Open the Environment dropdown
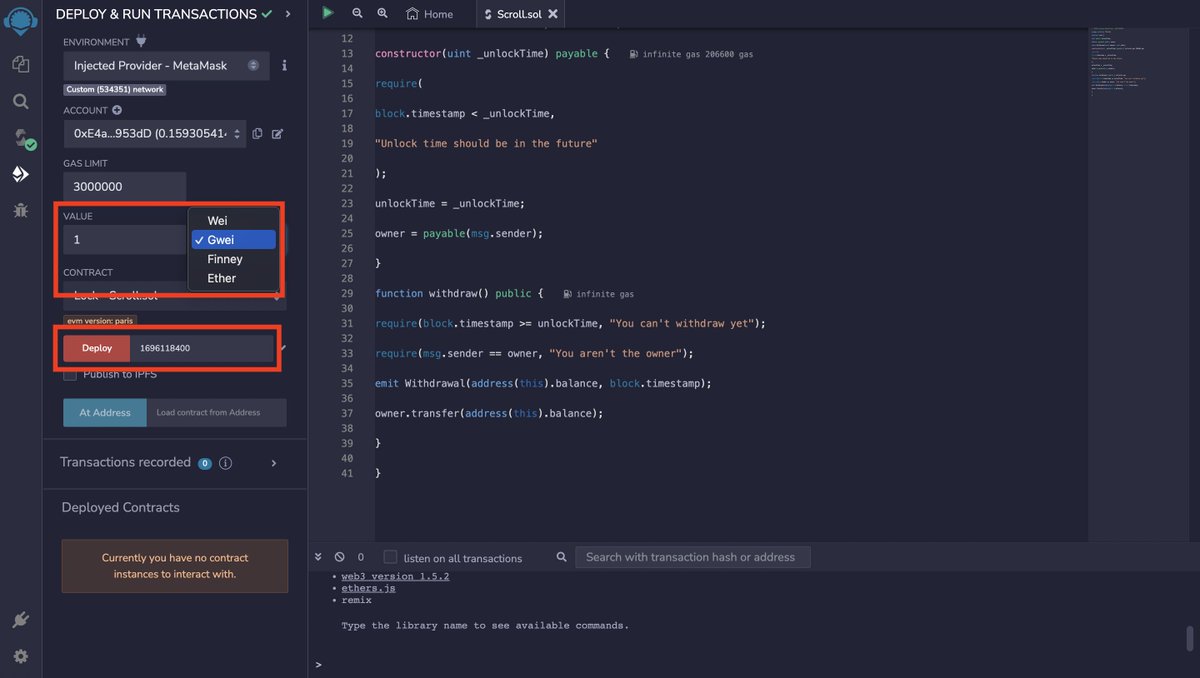The width and height of the screenshot is (1200, 678). 166,64
